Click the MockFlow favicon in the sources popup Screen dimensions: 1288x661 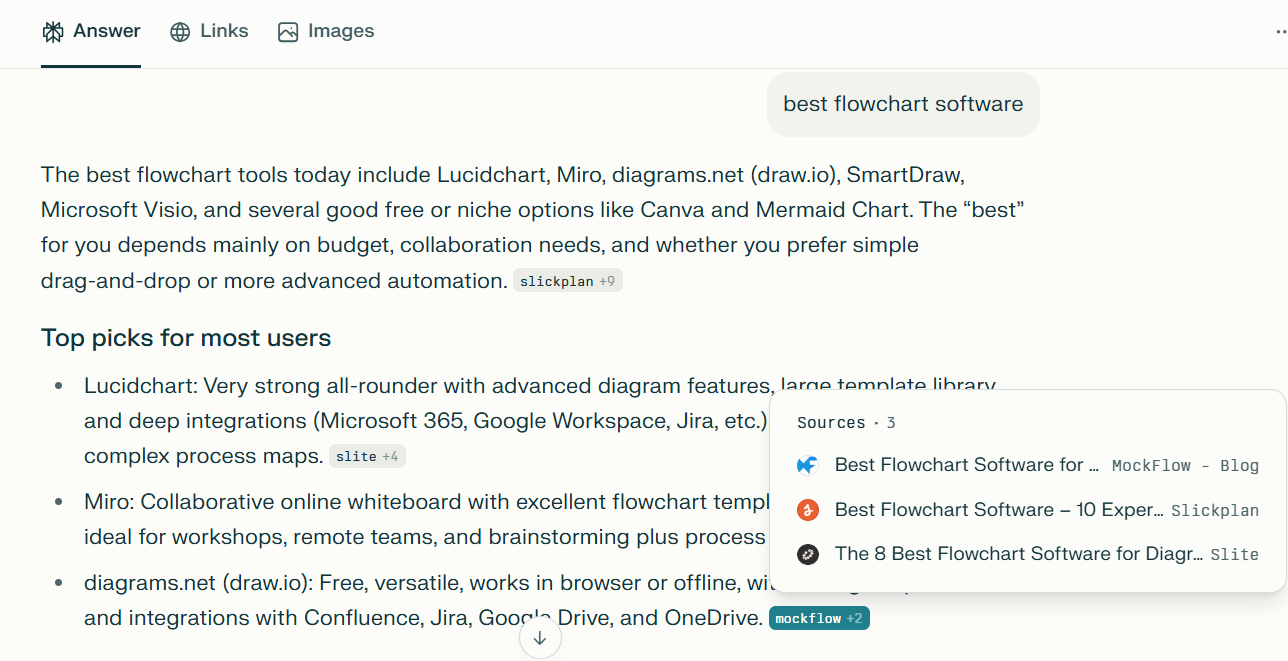point(808,465)
